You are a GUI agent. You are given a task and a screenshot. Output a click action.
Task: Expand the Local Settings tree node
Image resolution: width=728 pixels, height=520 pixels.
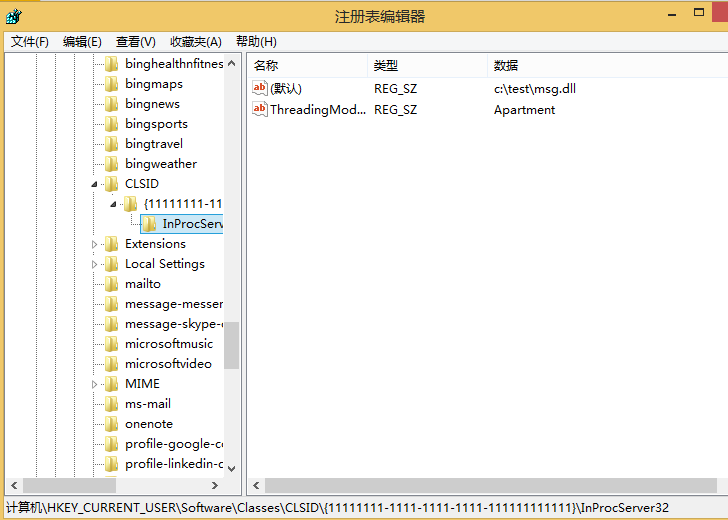(x=94, y=264)
